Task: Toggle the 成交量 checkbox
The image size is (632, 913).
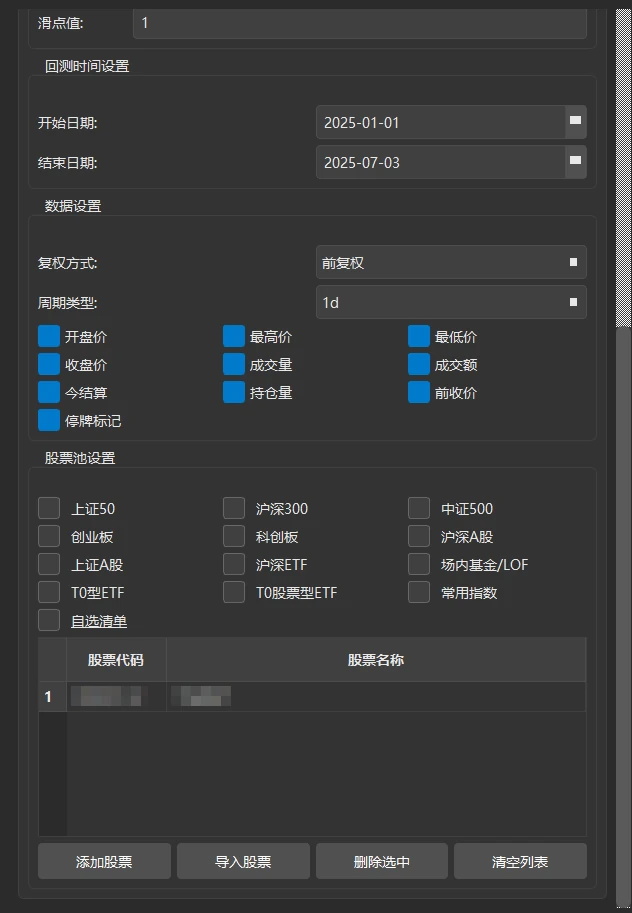Action: click(234, 365)
